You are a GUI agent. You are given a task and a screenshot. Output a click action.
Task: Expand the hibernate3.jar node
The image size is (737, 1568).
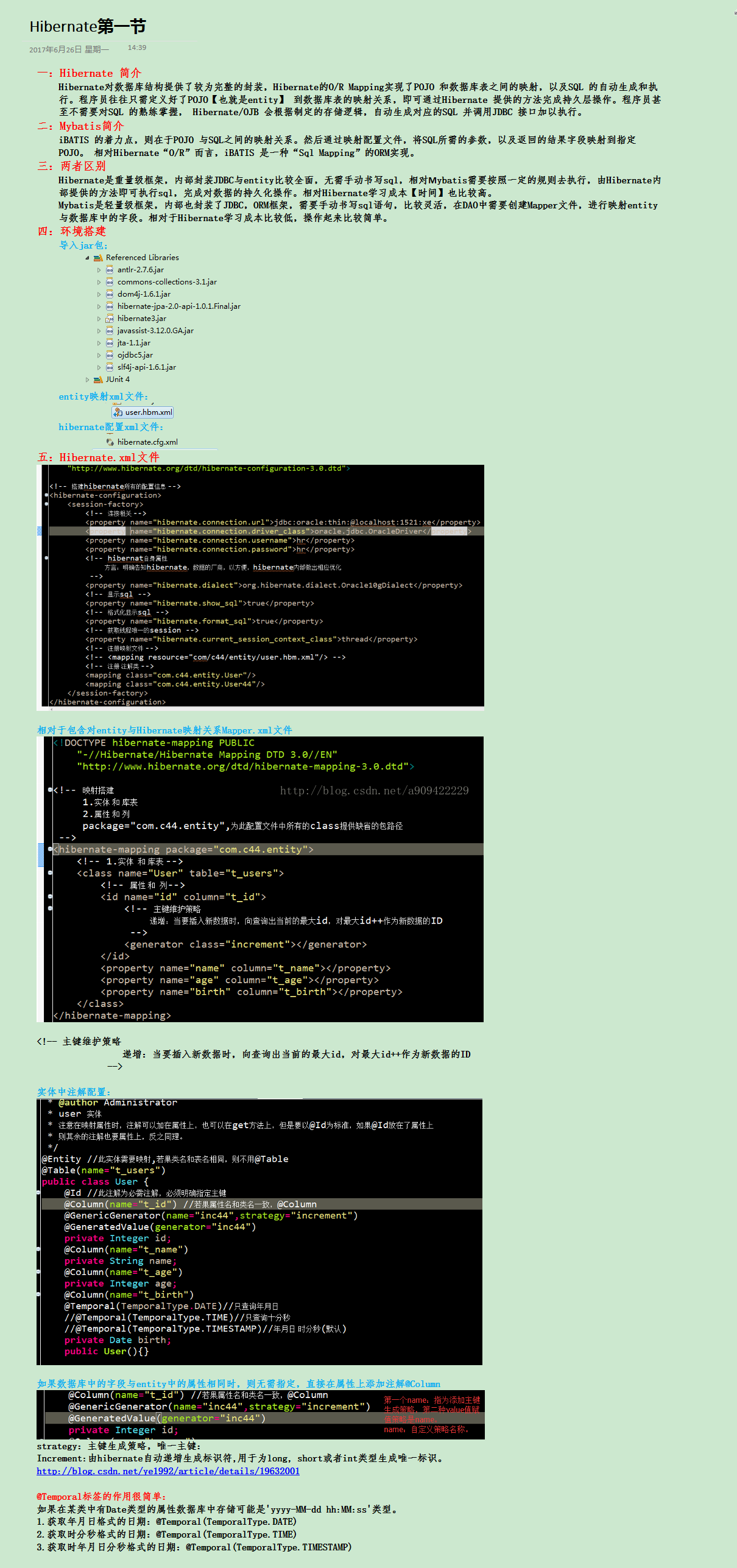click(99, 319)
